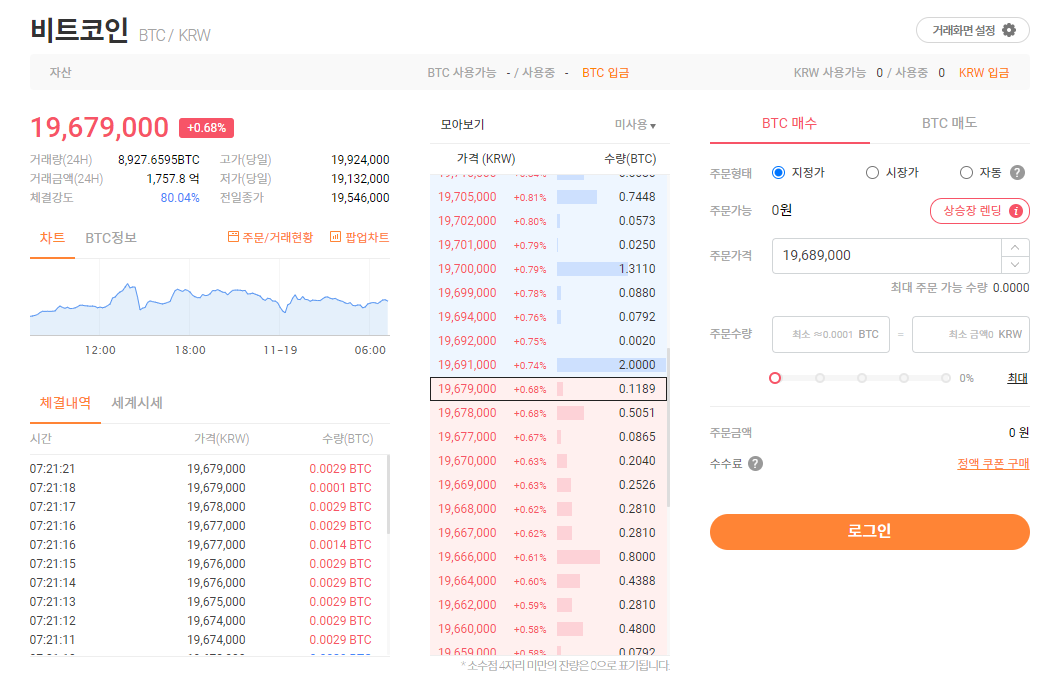Open trading screen settings gear icon
Viewport: 1052px width, 695px height.
click(1008, 30)
